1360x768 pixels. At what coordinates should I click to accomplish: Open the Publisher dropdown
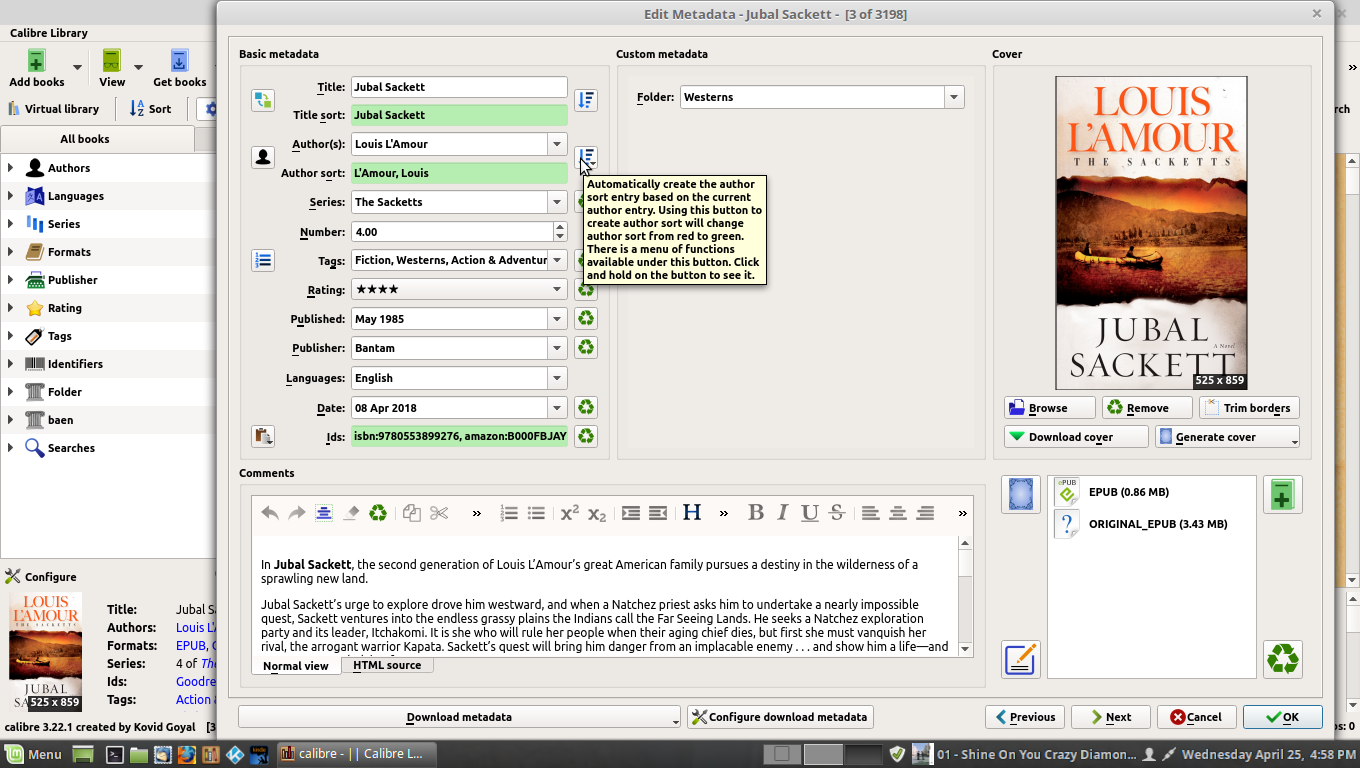557,348
